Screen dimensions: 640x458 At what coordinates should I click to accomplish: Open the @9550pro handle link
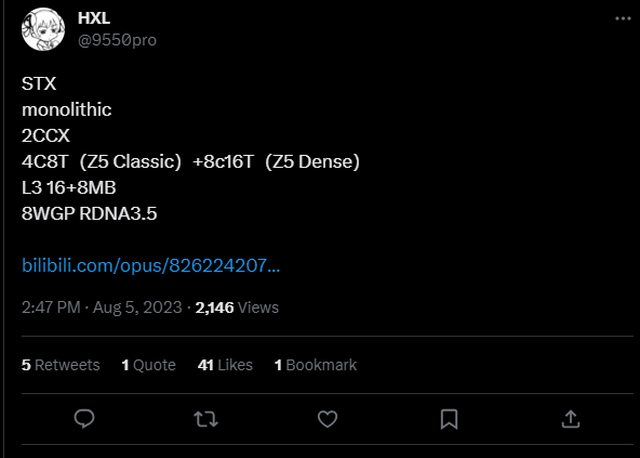point(116,40)
